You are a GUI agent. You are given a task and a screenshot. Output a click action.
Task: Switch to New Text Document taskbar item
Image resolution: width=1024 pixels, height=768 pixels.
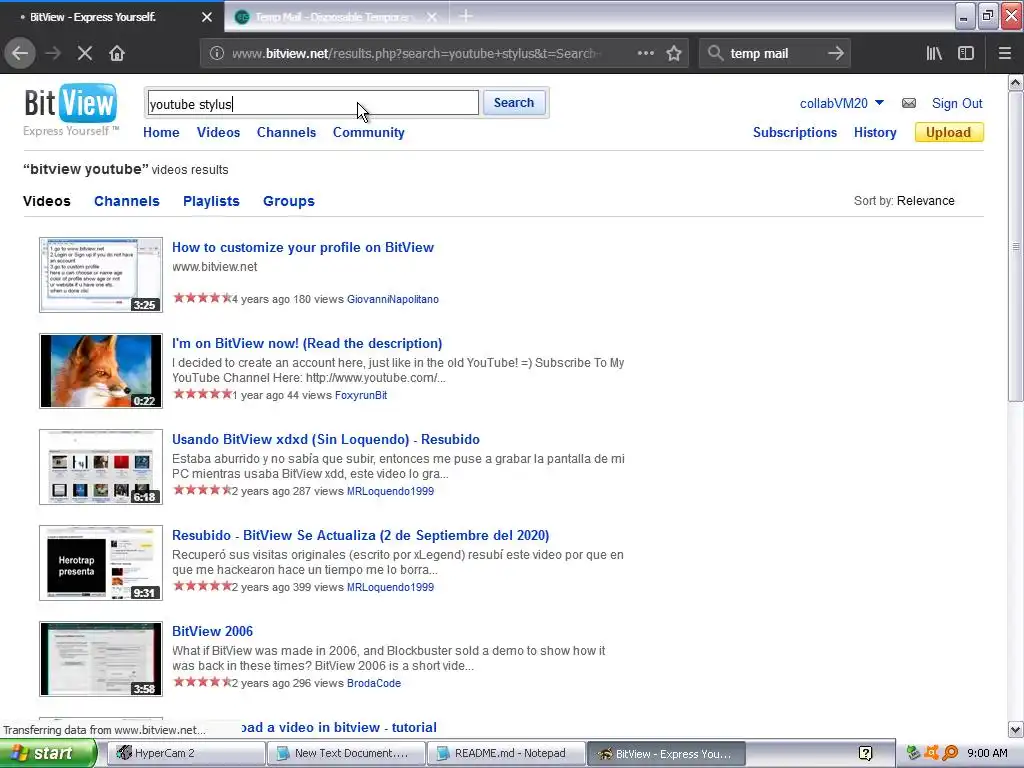(x=345, y=754)
